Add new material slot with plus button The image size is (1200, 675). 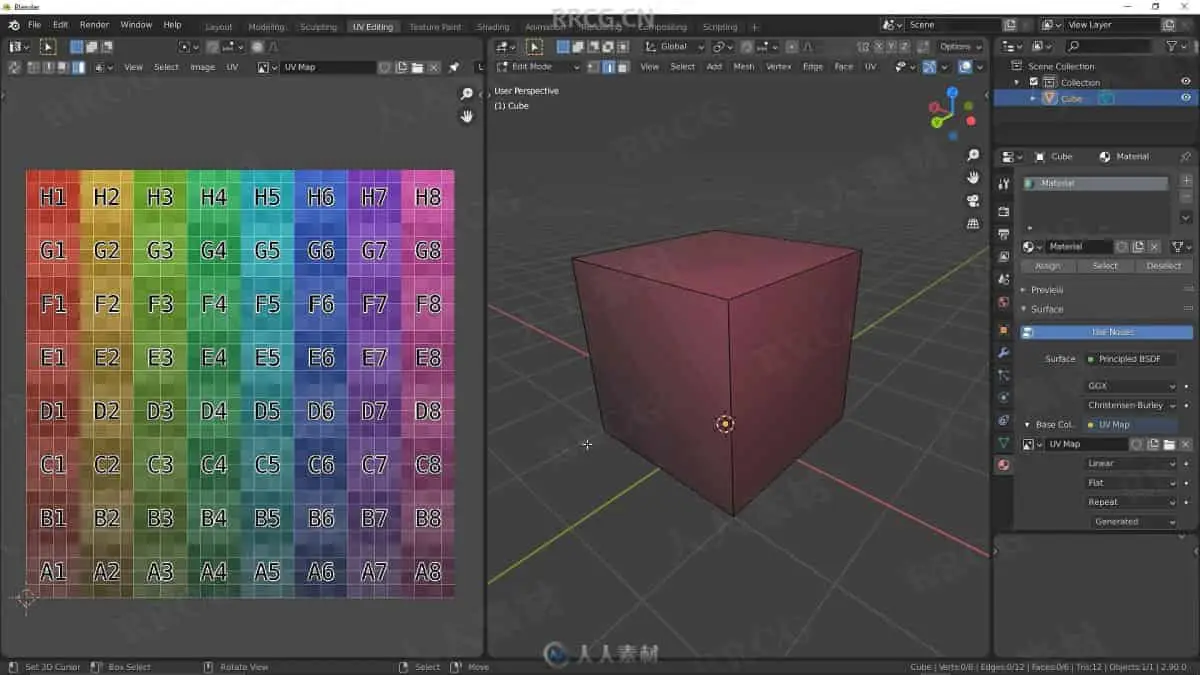1186,181
